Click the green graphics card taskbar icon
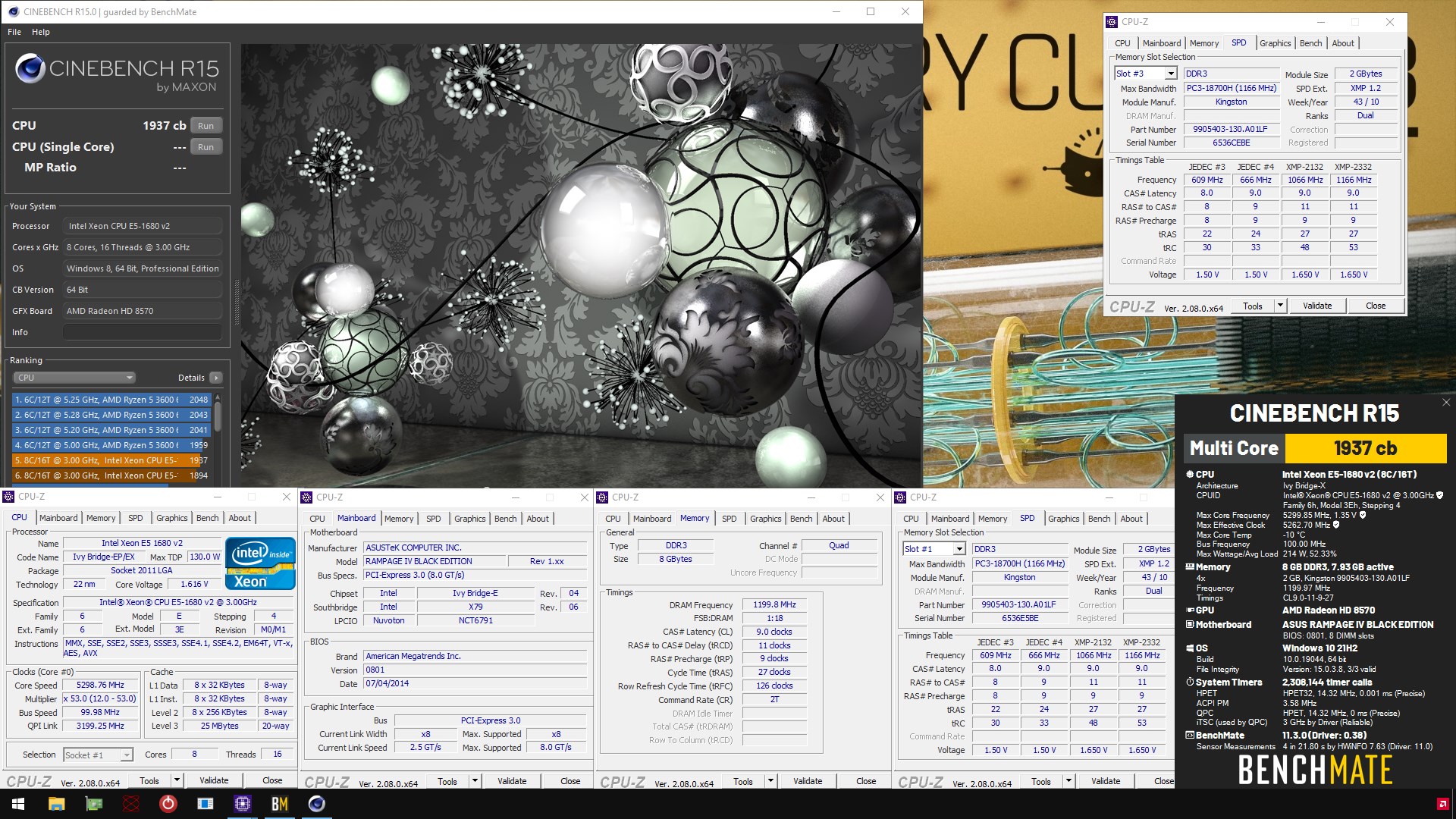Screen dimensions: 1456x819 (94, 804)
